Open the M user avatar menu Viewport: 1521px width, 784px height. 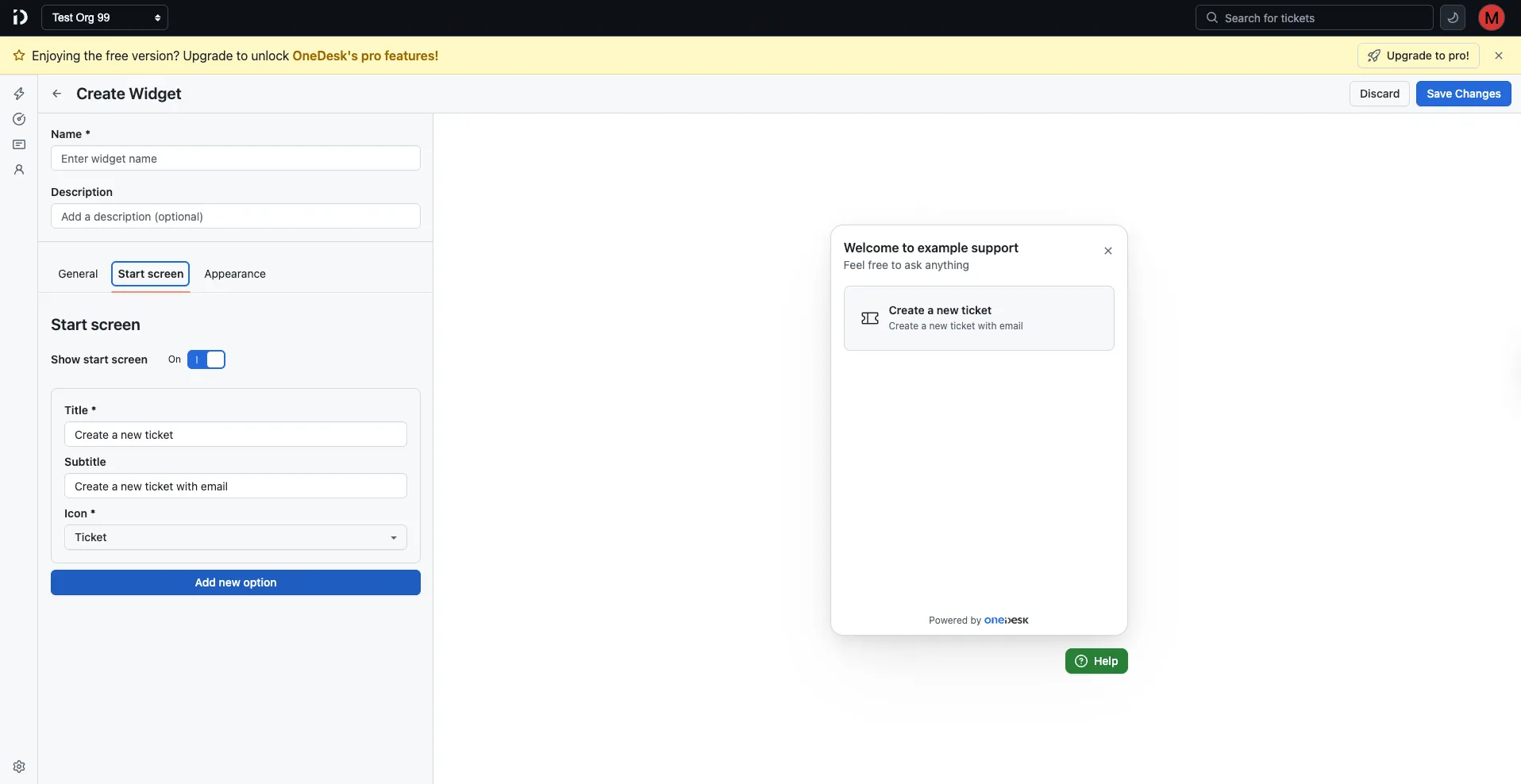[x=1491, y=17]
